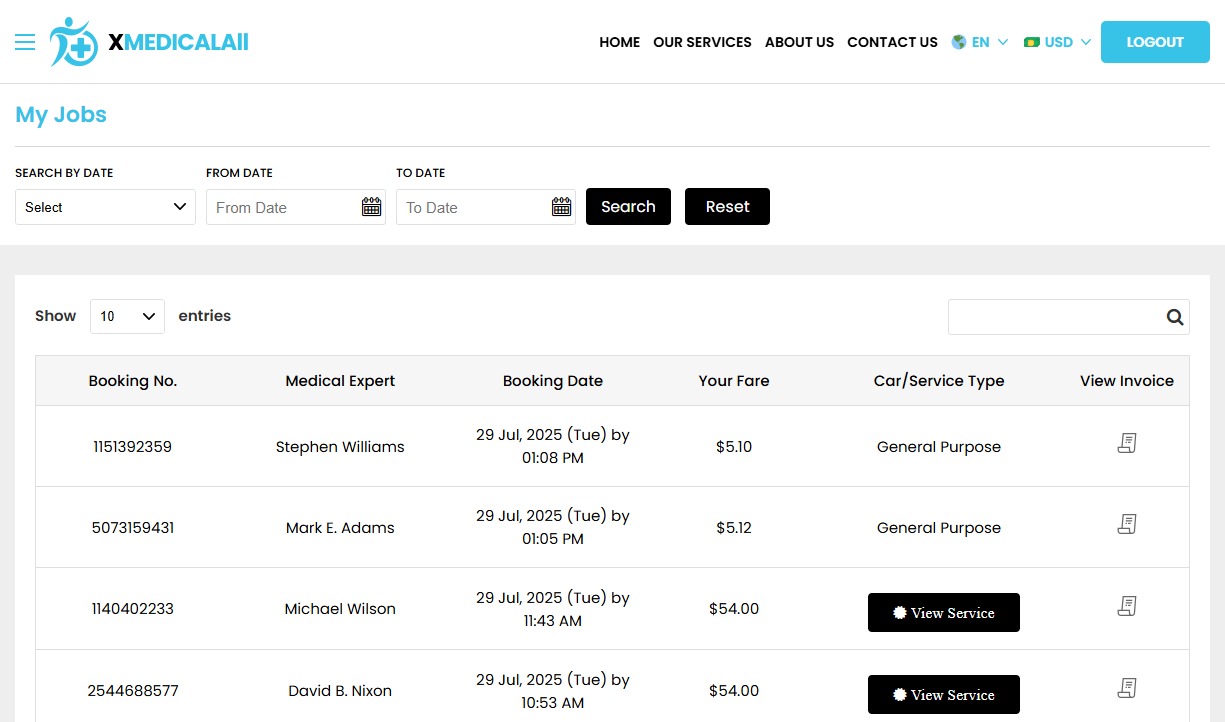
Task: View Service for Michael Wilson booking
Action: (943, 613)
